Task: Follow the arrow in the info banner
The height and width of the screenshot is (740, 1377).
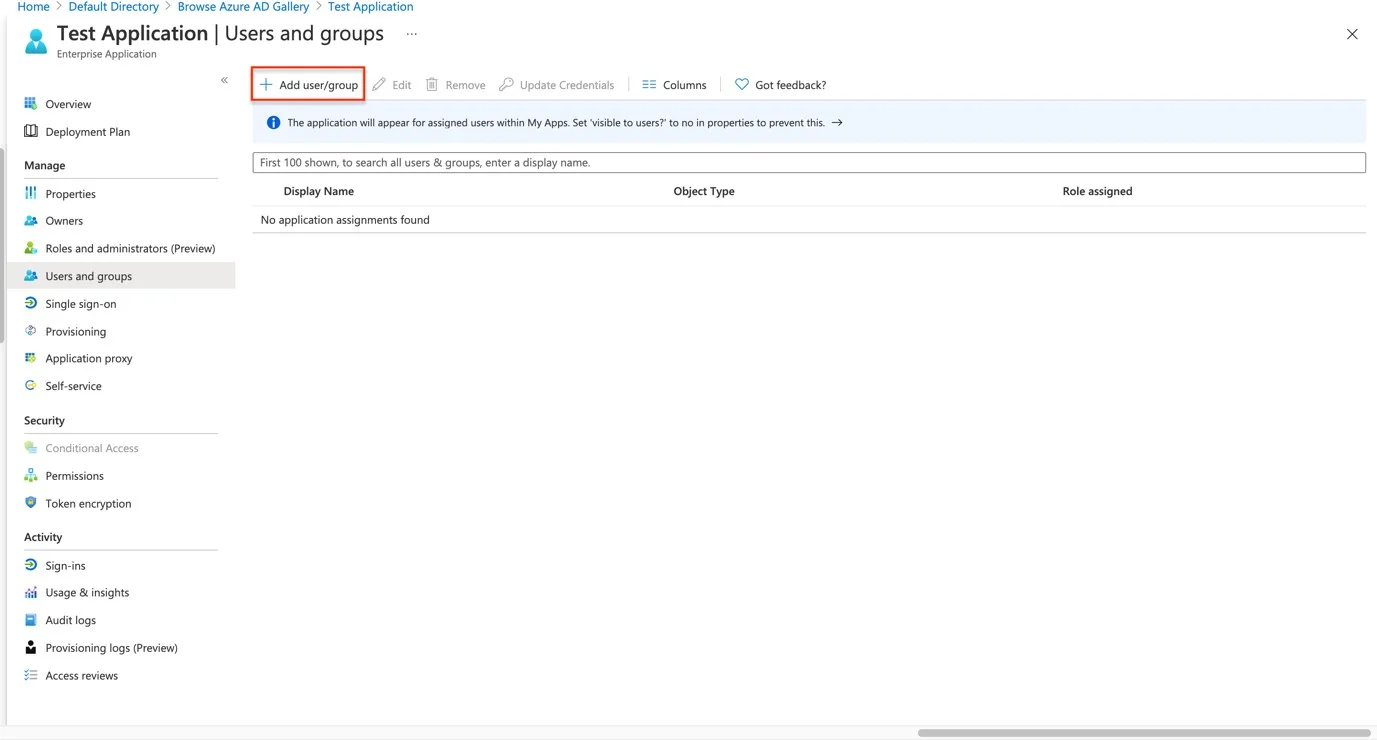Action: coord(837,123)
